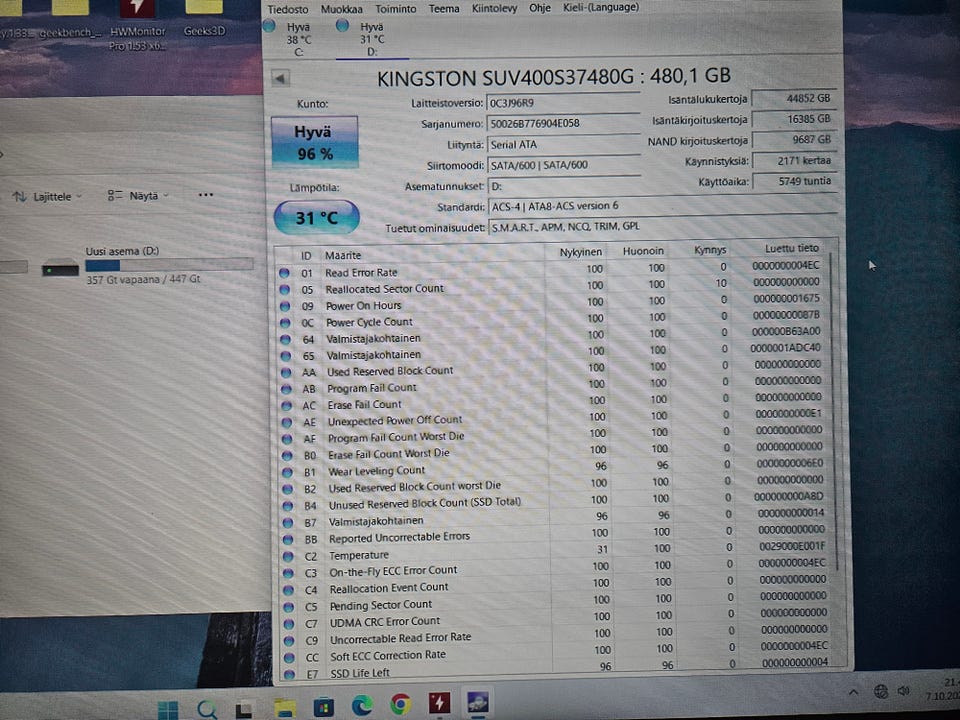Open Microsoft Edge from the taskbar
The image size is (960, 720).
[x=362, y=705]
